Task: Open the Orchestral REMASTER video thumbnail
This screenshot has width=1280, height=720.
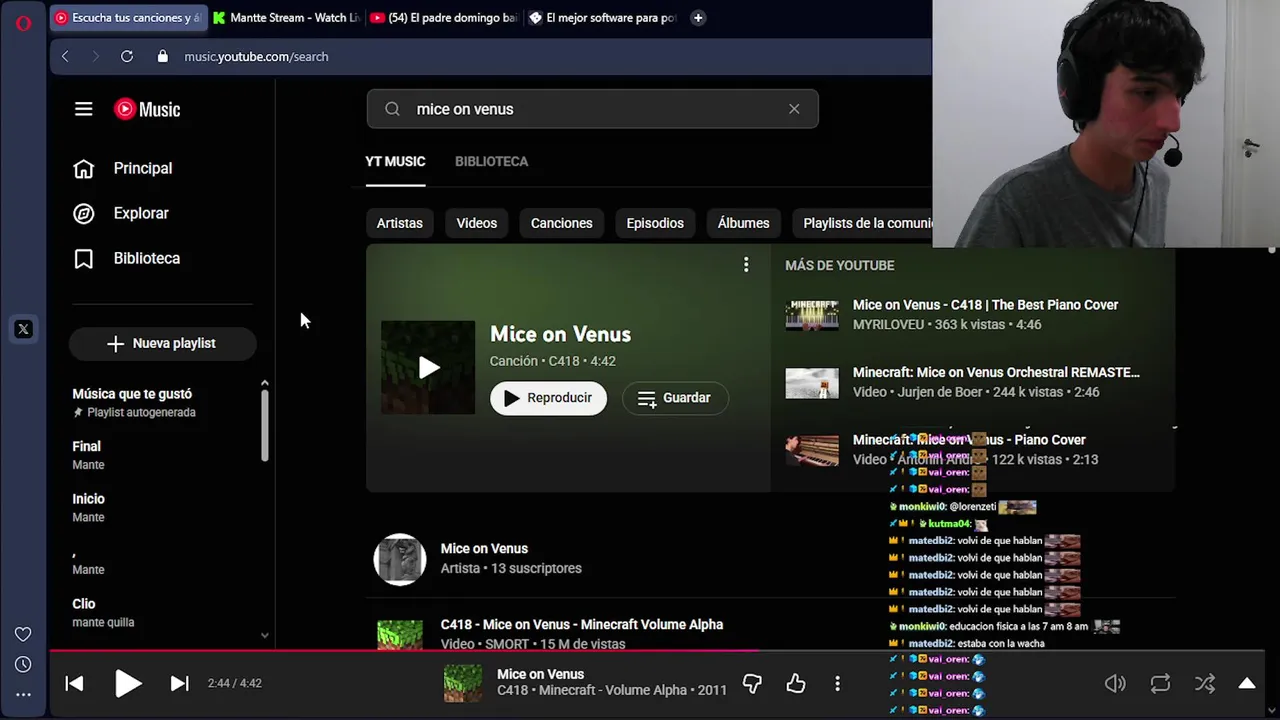Action: 812,382
